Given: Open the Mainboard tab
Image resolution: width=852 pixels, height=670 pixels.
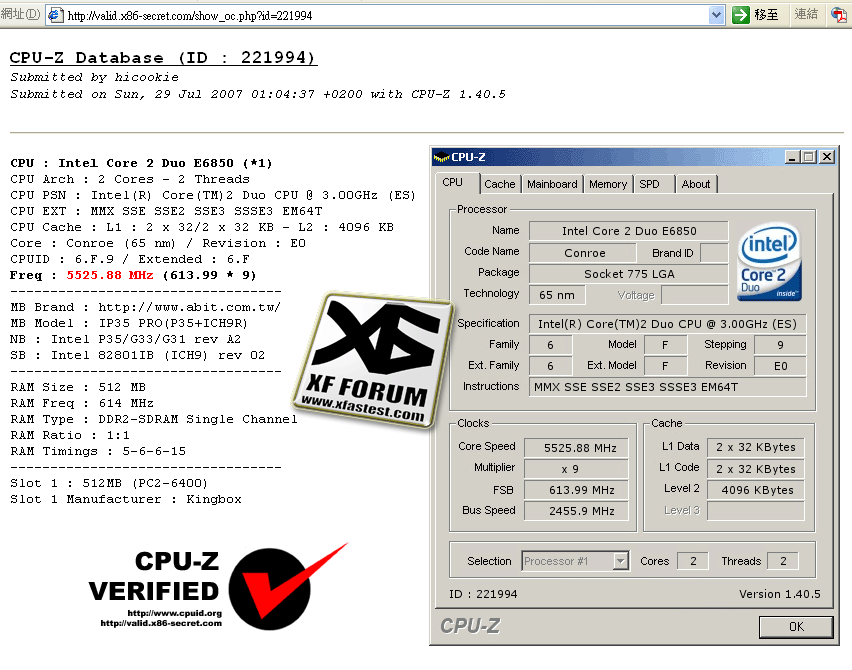Looking at the screenshot, I should [x=552, y=184].
